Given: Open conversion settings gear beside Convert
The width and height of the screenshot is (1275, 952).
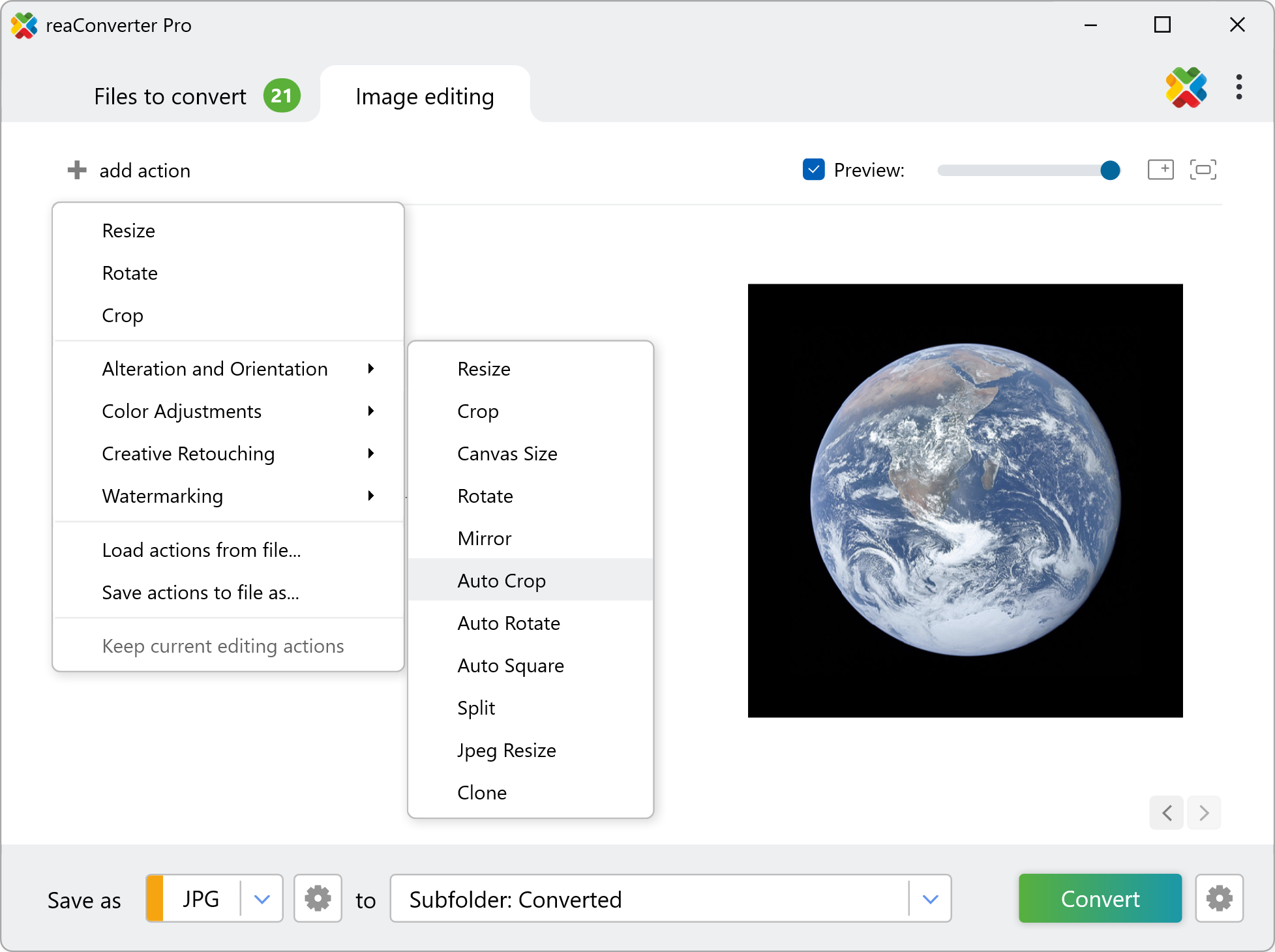Looking at the screenshot, I should tap(1219, 899).
